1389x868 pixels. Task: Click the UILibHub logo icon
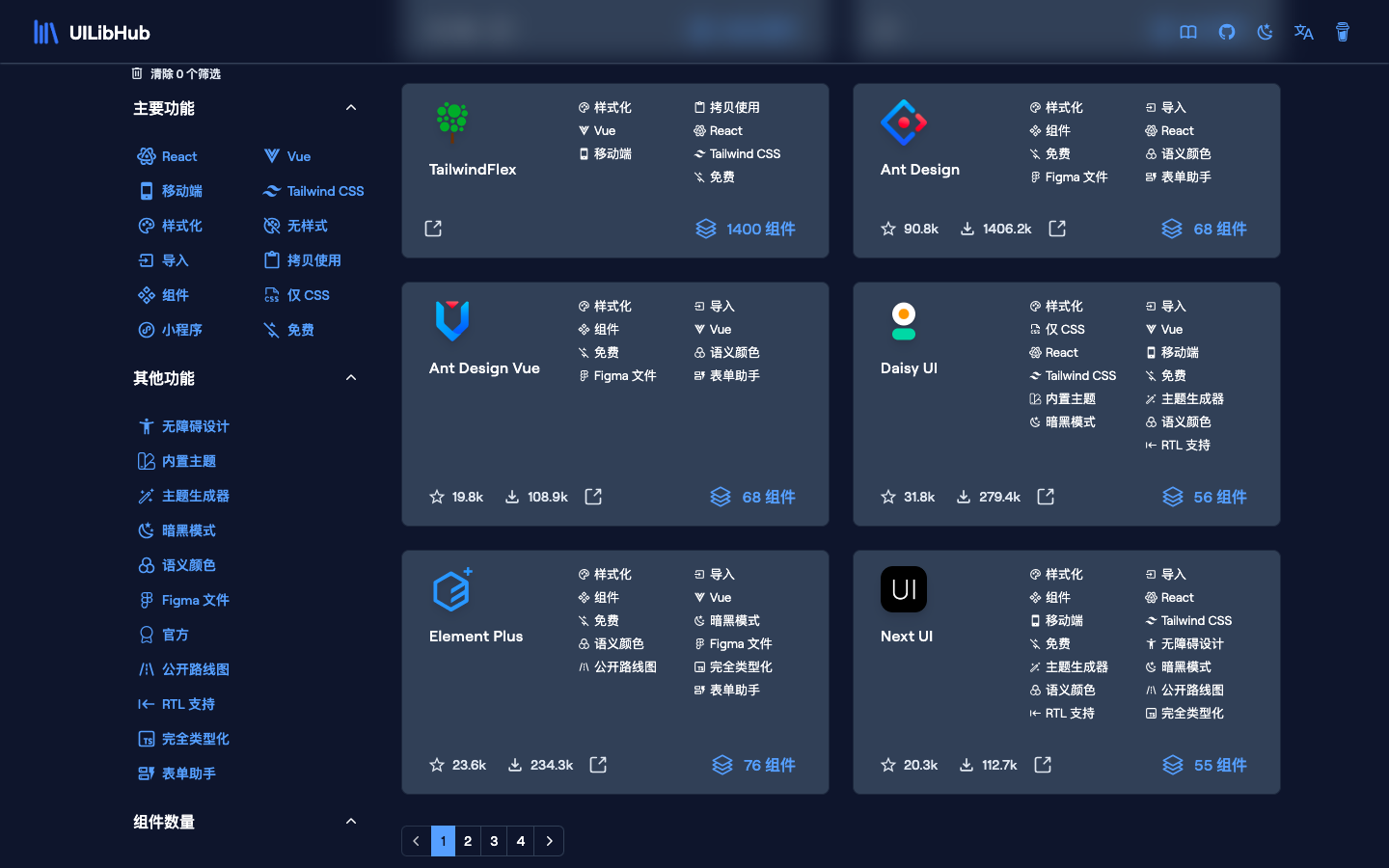click(x=45, y=31)
